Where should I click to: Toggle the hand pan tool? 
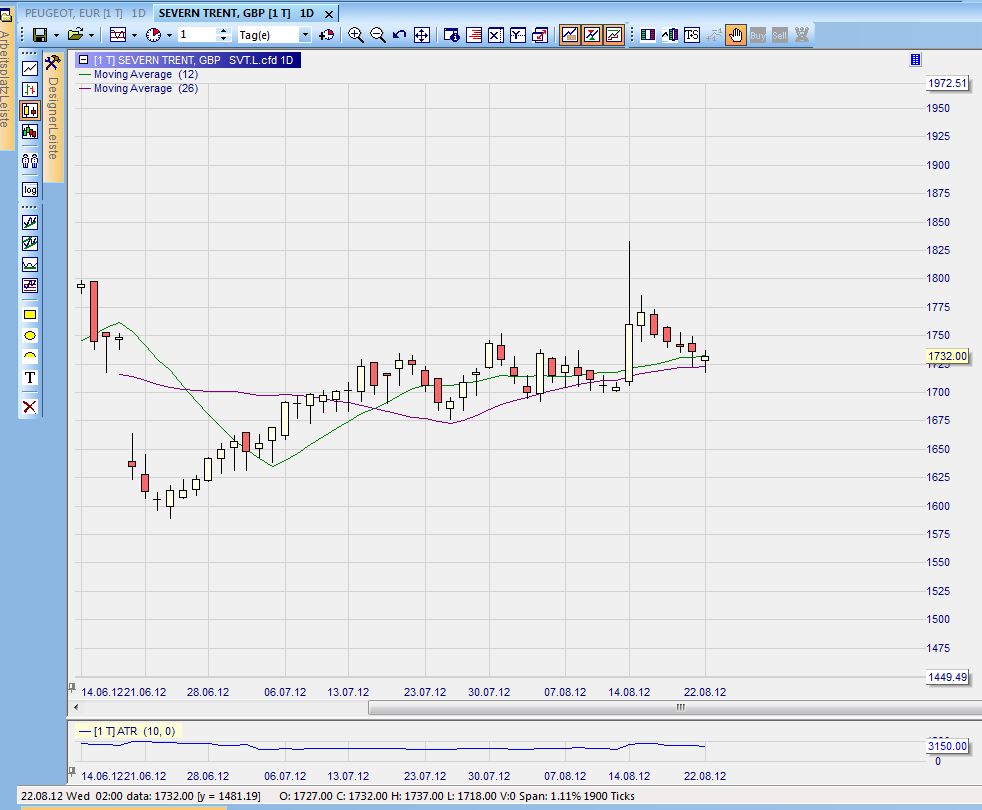tap(735, 35)
